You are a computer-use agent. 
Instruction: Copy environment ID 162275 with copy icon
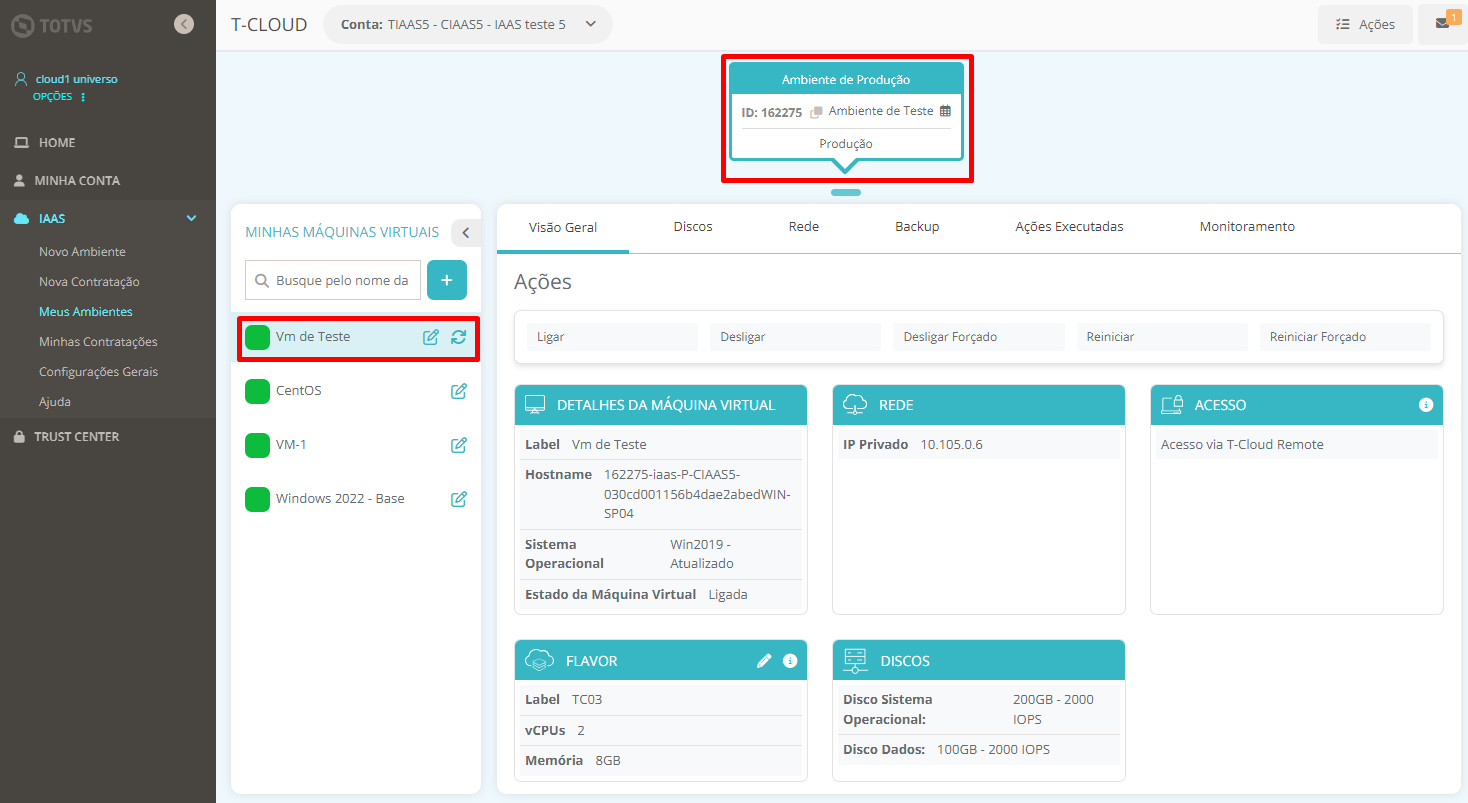[816, 112]
